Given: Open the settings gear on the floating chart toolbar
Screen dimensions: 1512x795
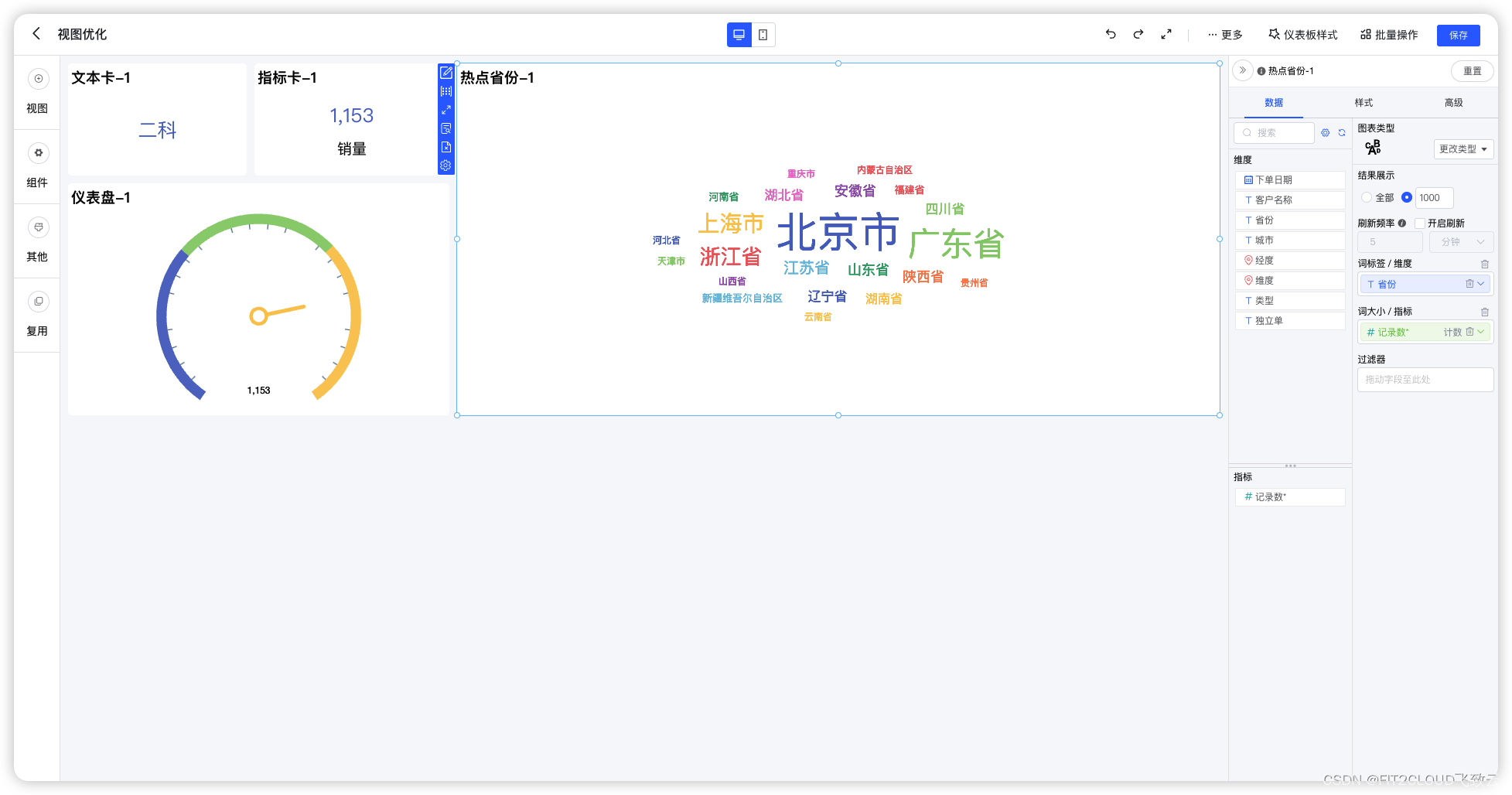Looking at the screenshot, I should coord(446,165).
